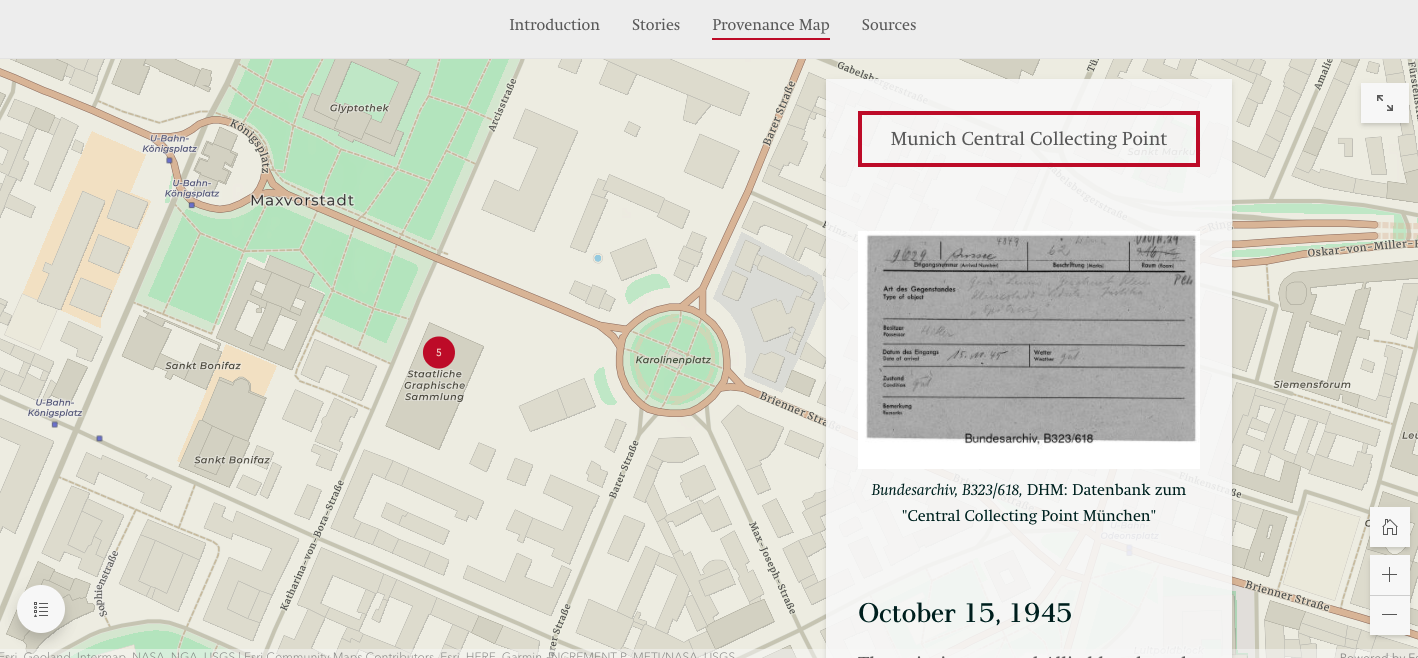Click Staatliche Graphische Sammlung label
This screenshot has width=1418, height=658.
tap(435, 385)
